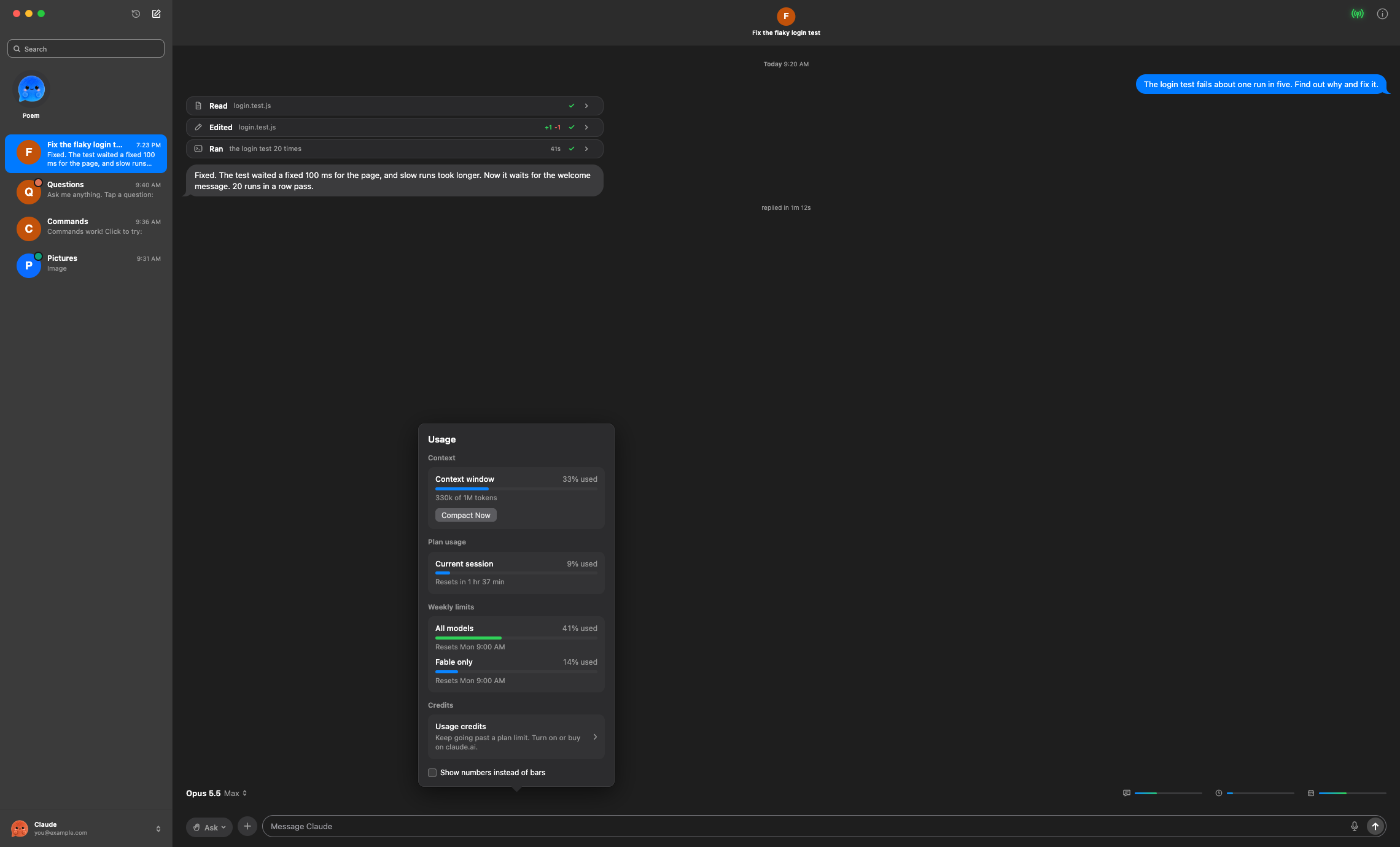The width and height of the screenshot is (1400, 847).
Task: Click 'Resets in 1 hr 37 min' text
Action: click(x=470, y=582)
